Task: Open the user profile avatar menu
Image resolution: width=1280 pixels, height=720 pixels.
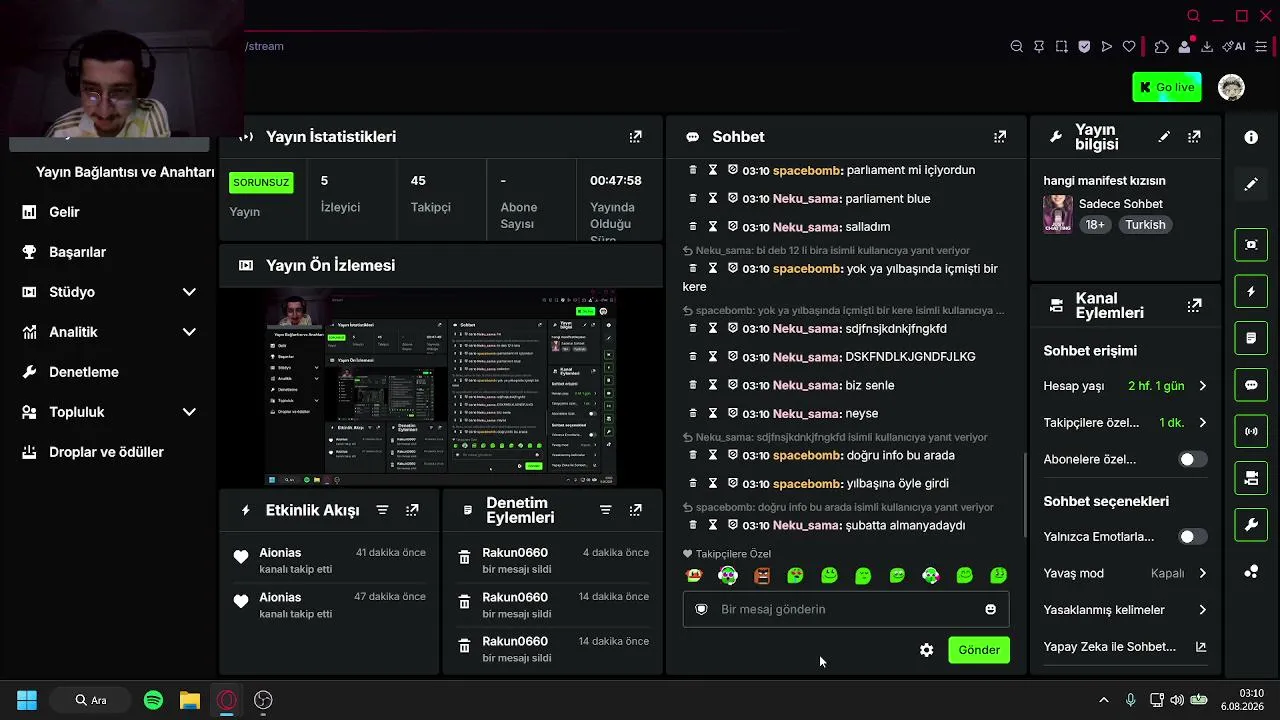Action: point(1231,87)
